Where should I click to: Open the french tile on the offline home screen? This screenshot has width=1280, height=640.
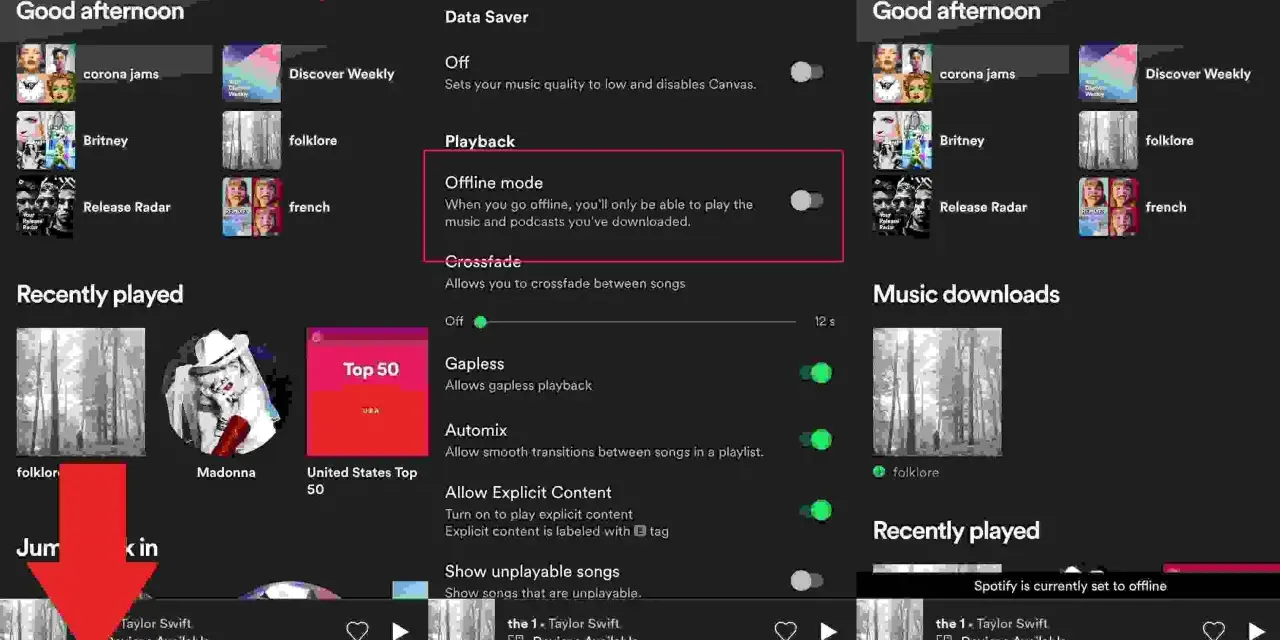[1179, 207]
